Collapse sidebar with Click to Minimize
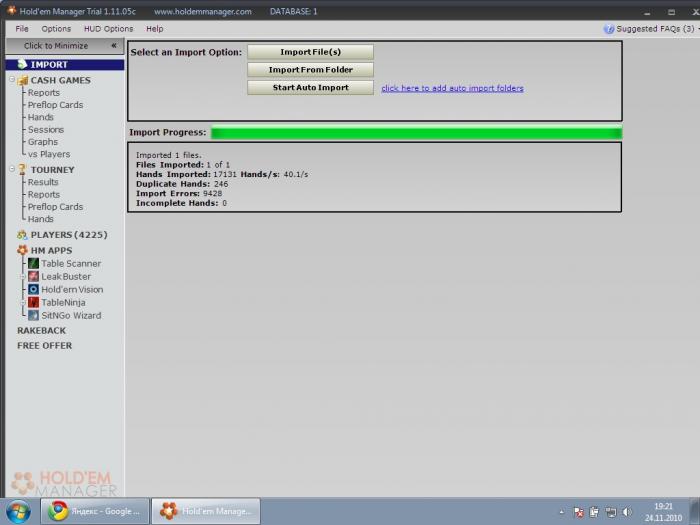700x525 pixels. click(65, 46)
